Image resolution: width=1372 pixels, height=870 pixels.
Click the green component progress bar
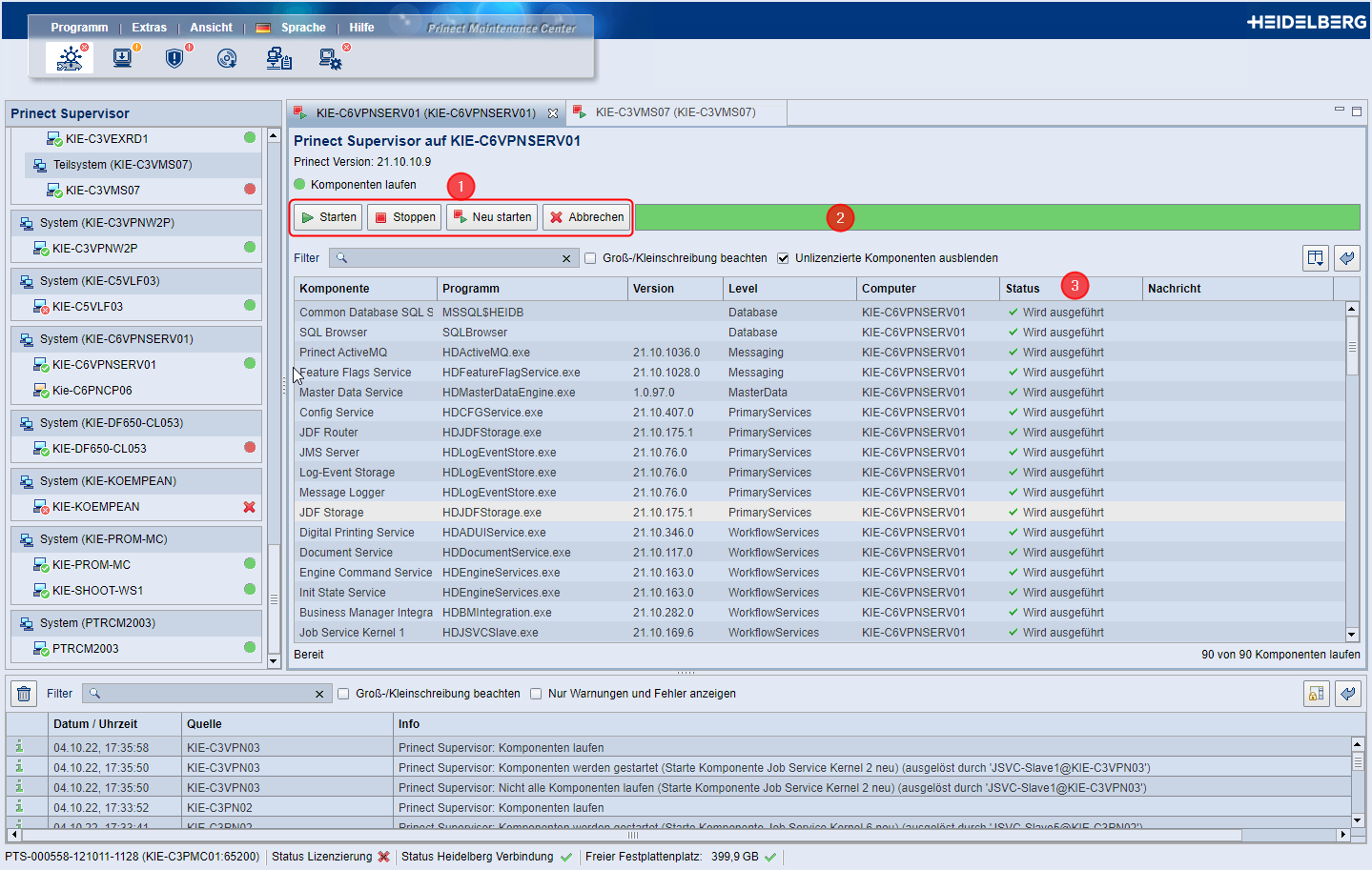pos(997,217)
